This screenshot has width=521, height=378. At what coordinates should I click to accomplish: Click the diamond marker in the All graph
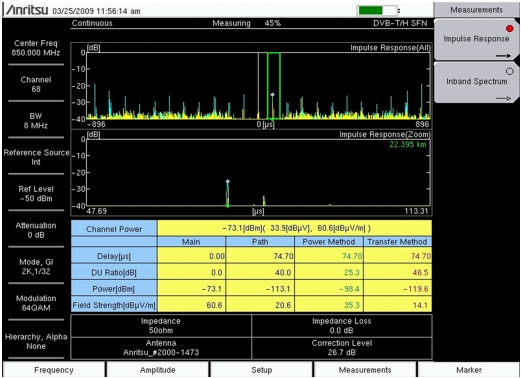(273, 95)
